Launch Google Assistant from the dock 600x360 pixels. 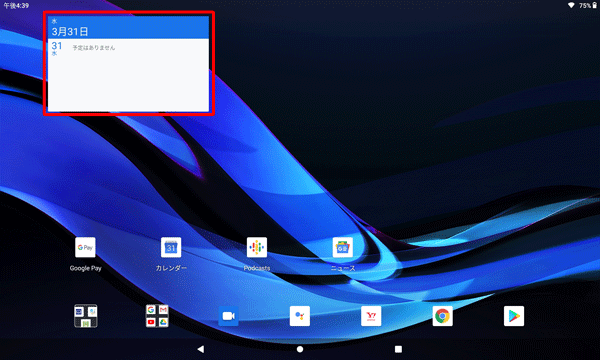pyautogui.click(x=300, y=316)
